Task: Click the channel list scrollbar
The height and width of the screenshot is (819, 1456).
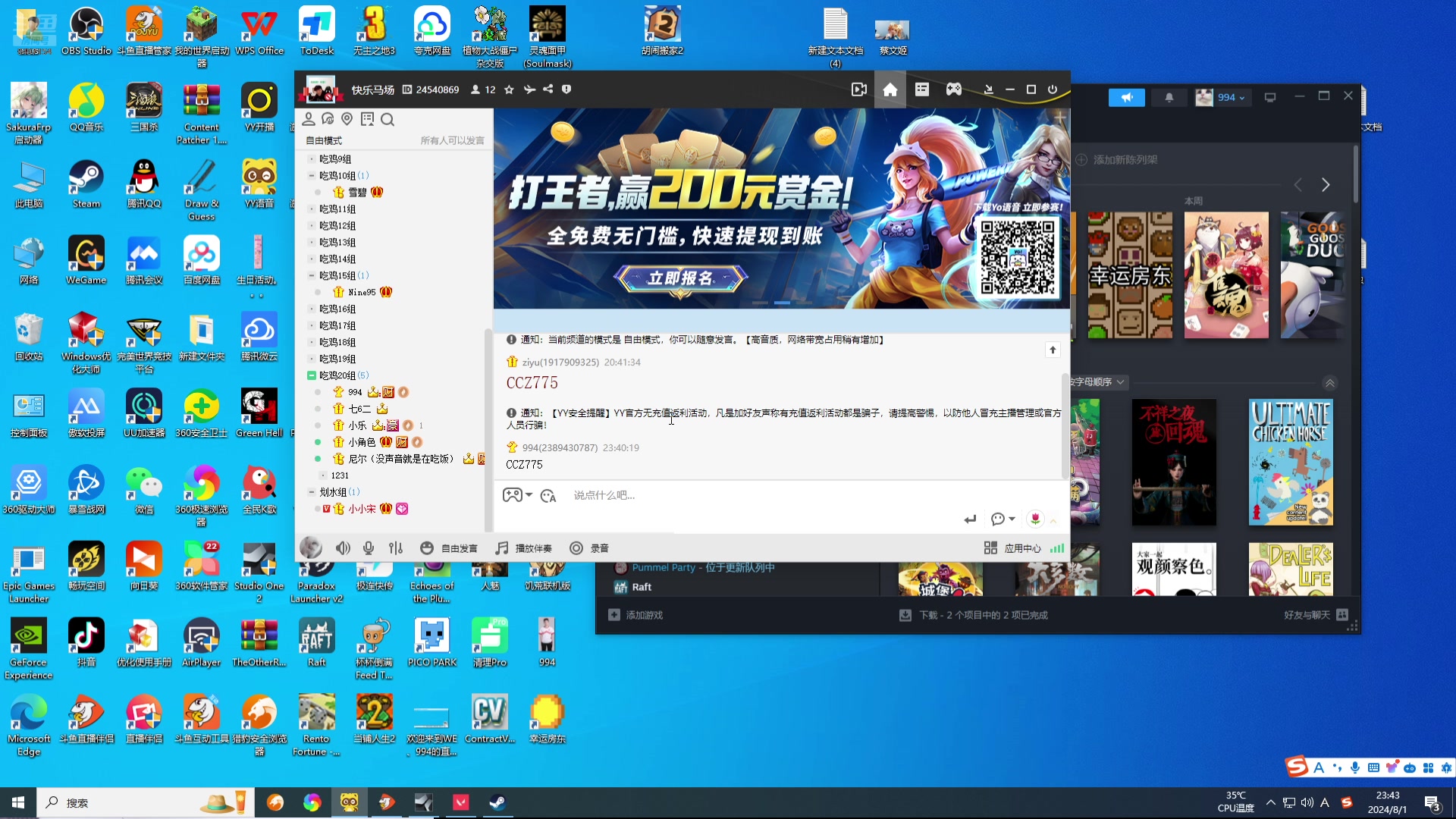Action: tap(488, 429)
